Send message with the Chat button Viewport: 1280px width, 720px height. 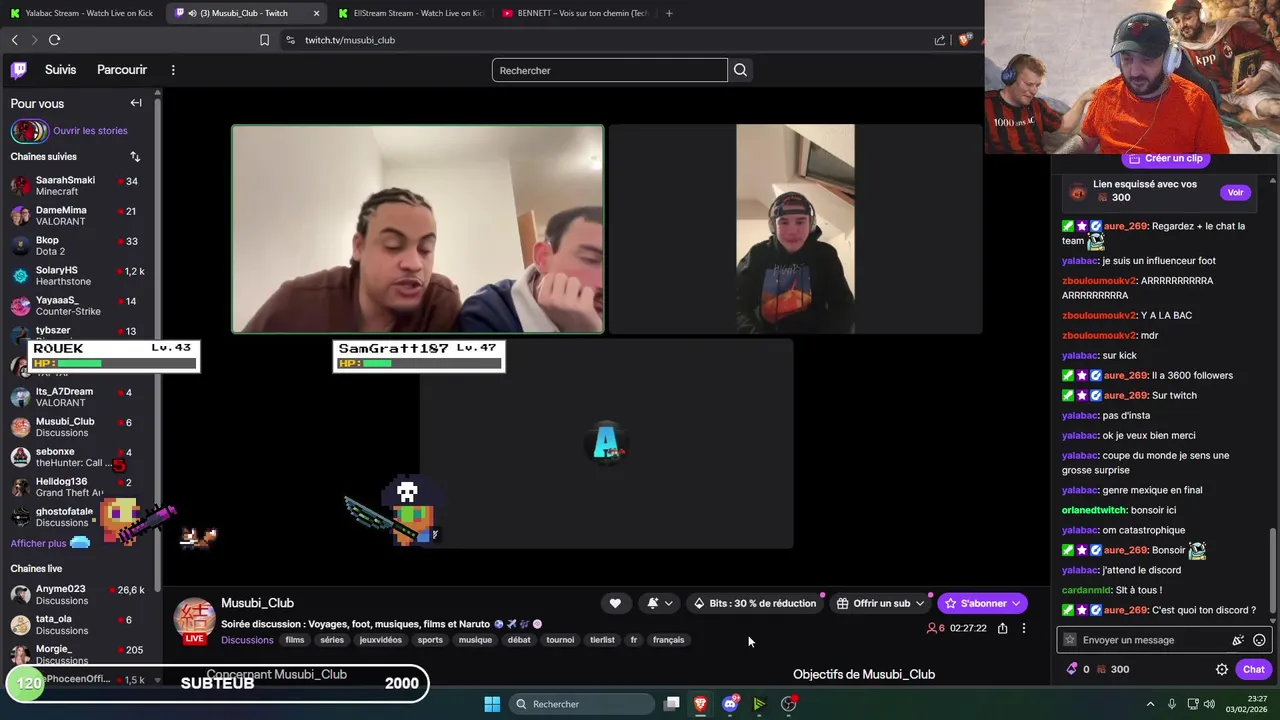[x=1253, y=670]
